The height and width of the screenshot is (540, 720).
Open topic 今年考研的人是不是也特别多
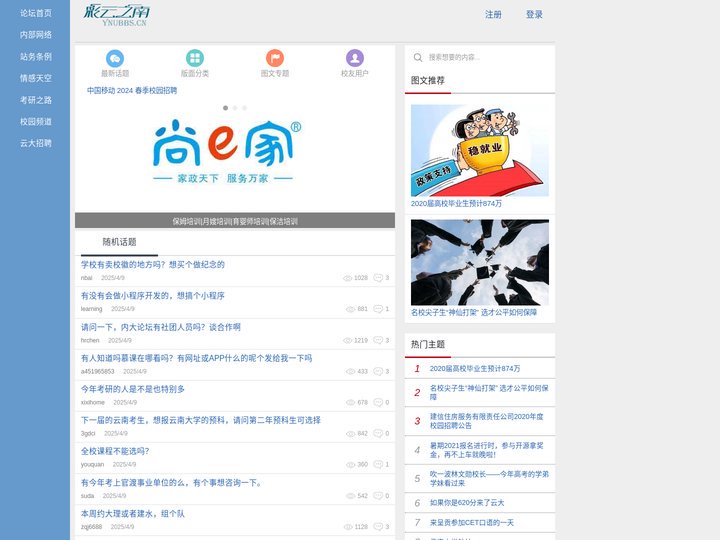coord(133,389)
